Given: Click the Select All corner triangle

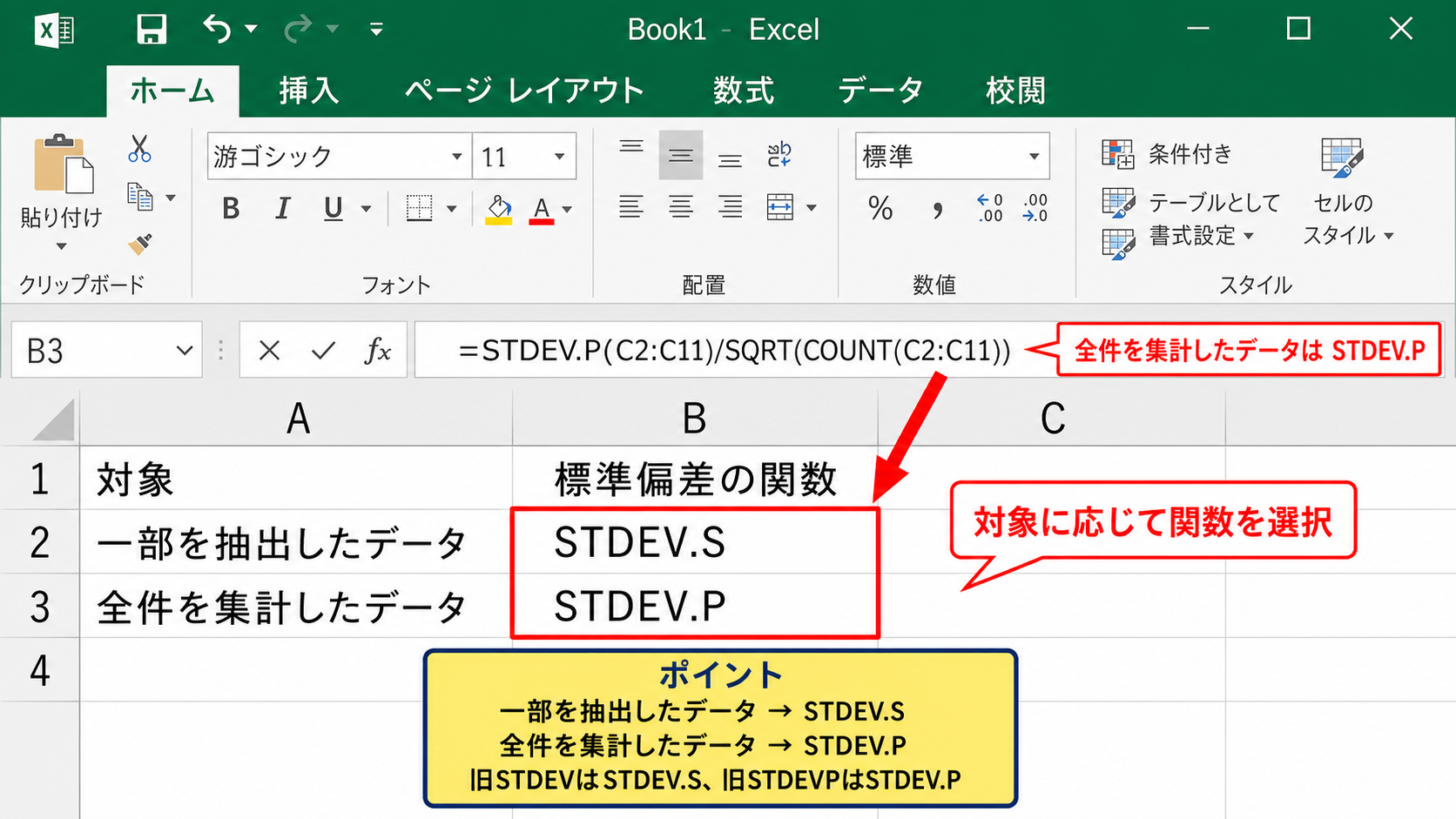Looking at the screenshot, I should point(53,420).
